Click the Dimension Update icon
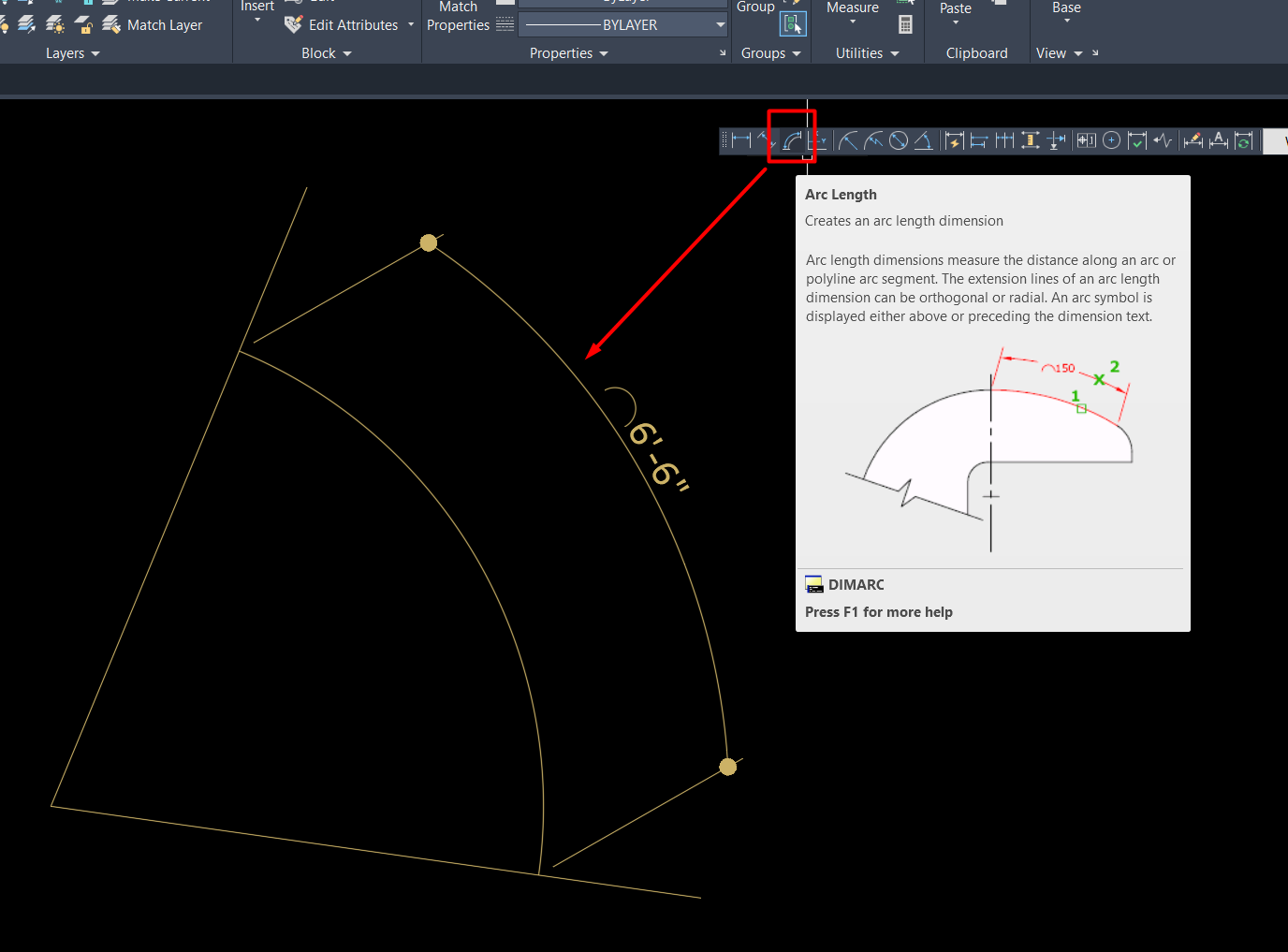1288x952 pixels. click(1244, 140)
